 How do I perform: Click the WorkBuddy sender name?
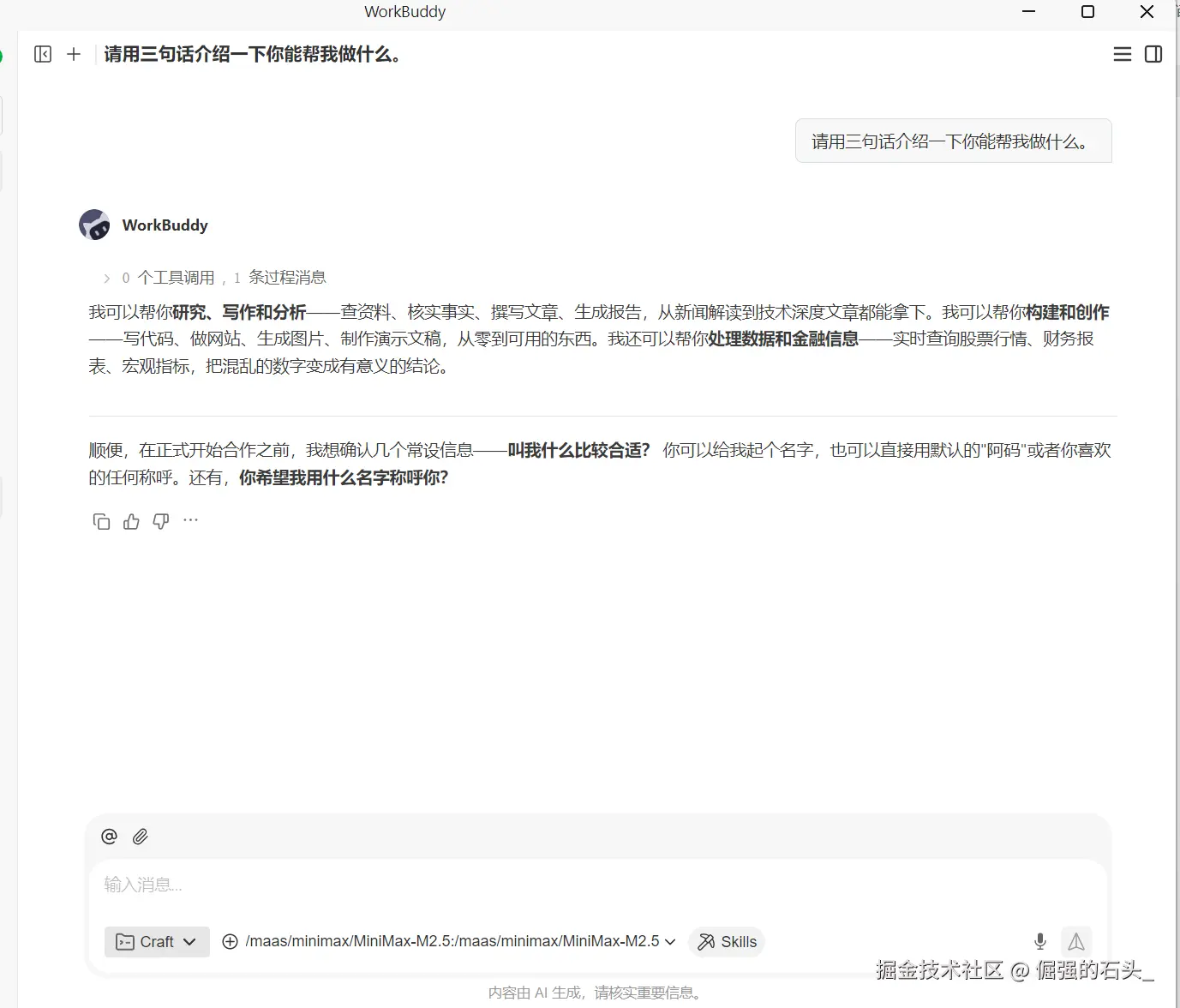(165, 225)
